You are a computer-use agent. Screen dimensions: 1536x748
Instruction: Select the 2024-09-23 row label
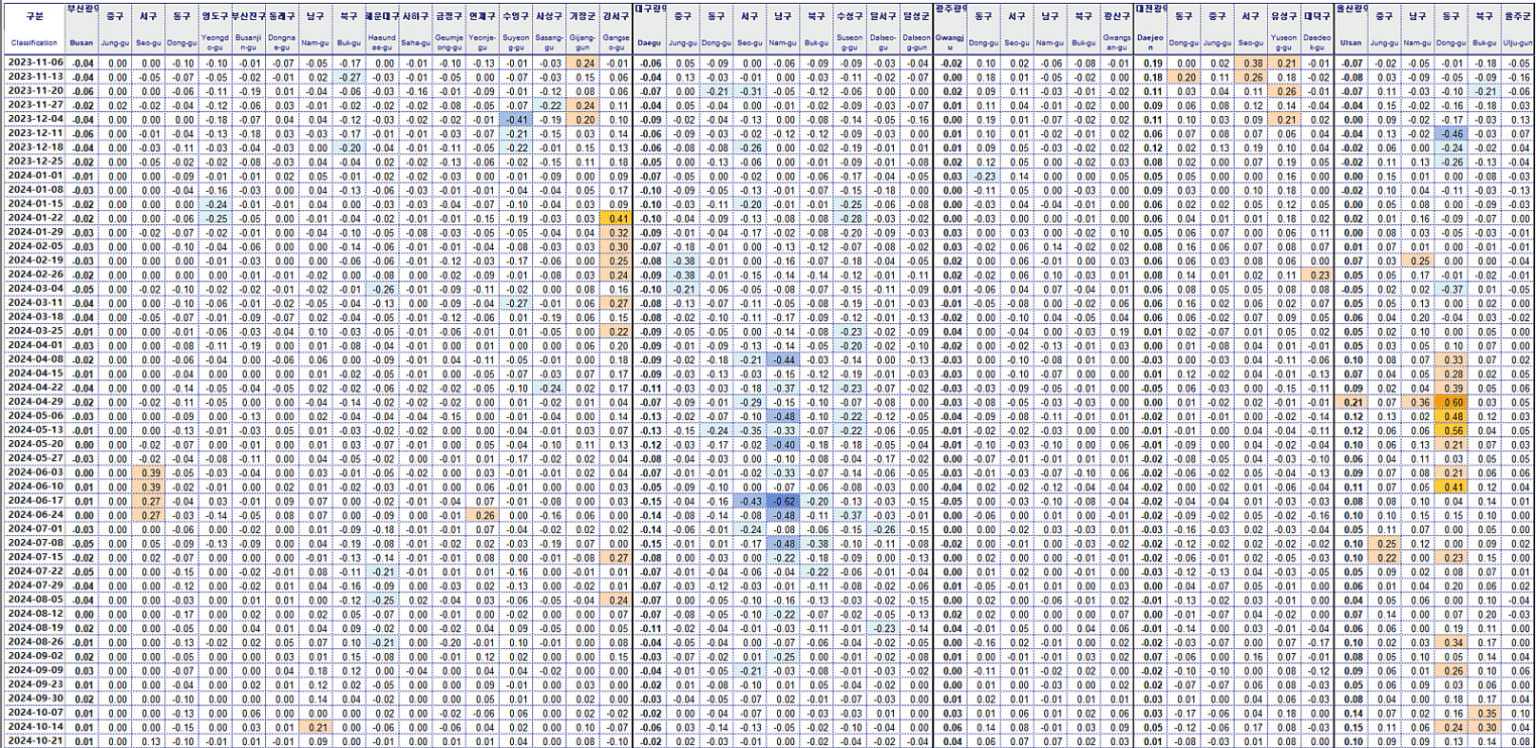pyautogui.click(x=32, y=684)
